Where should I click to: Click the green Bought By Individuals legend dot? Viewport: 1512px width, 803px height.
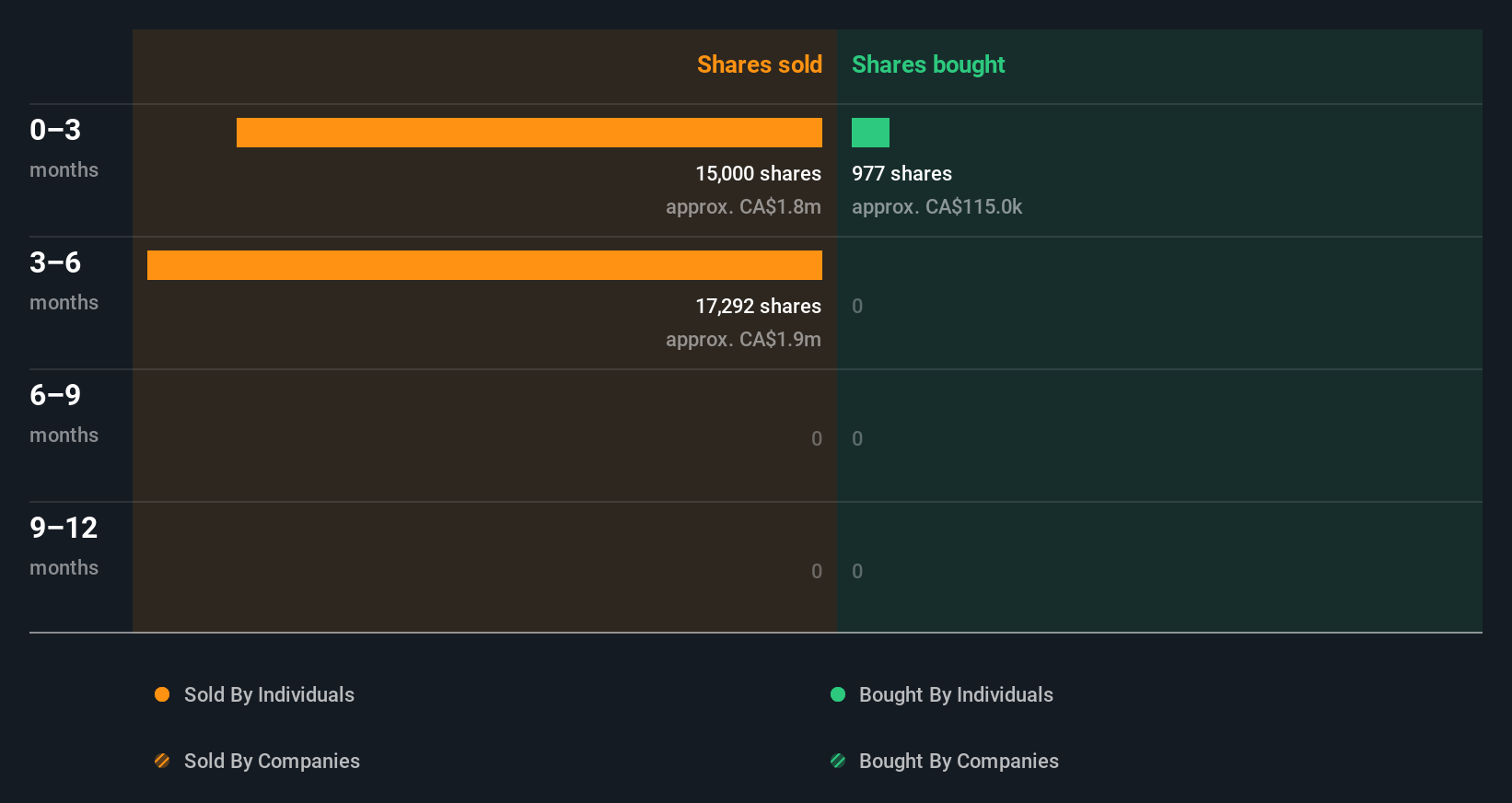[x=838, y=694]
